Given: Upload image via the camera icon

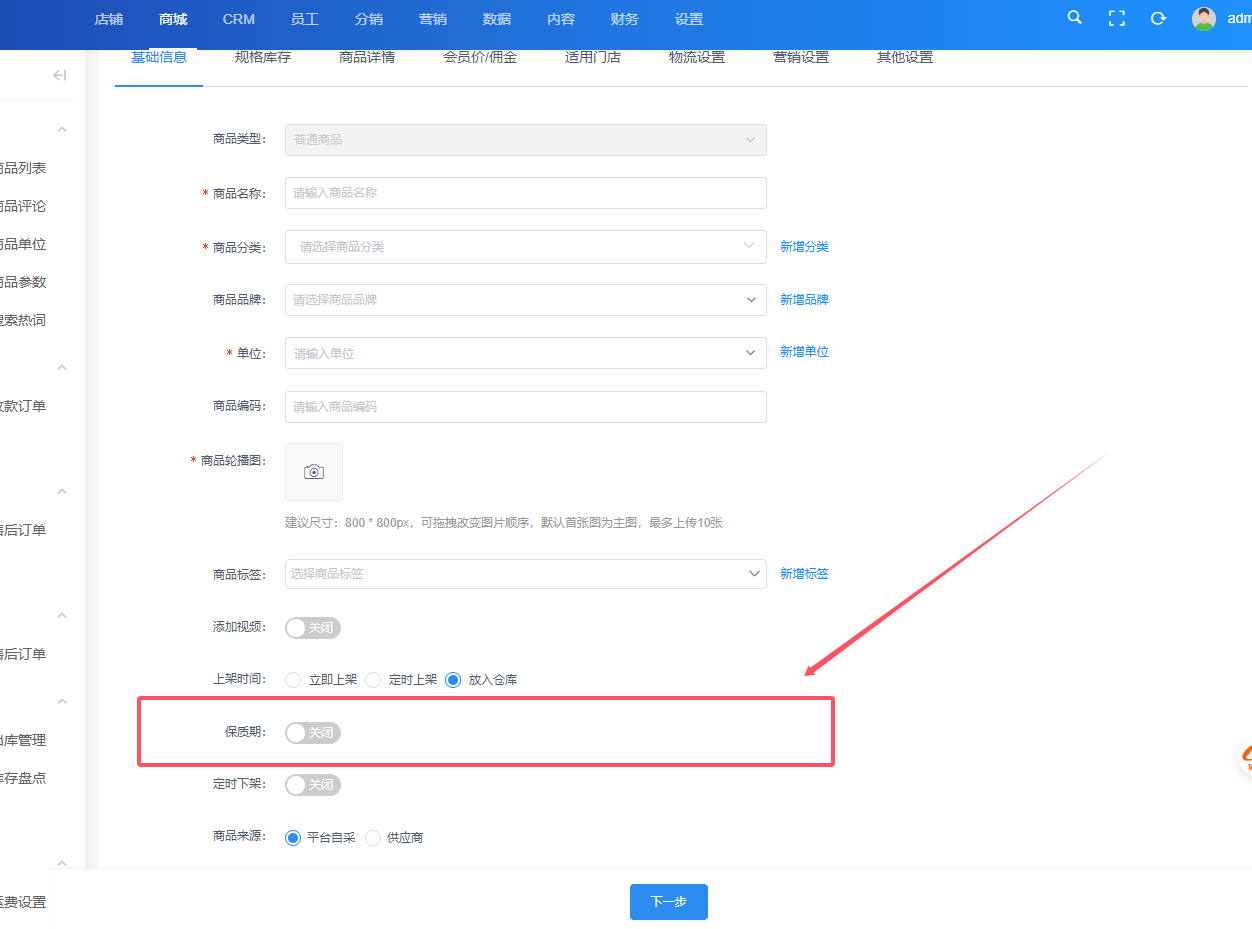Looking at the screenshot, I should click(x=314, y=472).
